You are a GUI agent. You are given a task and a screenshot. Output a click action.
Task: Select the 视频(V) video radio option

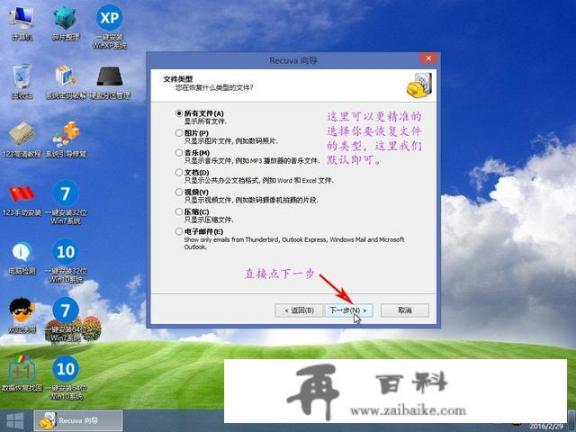pyautogui.click(x=179, y=192)
